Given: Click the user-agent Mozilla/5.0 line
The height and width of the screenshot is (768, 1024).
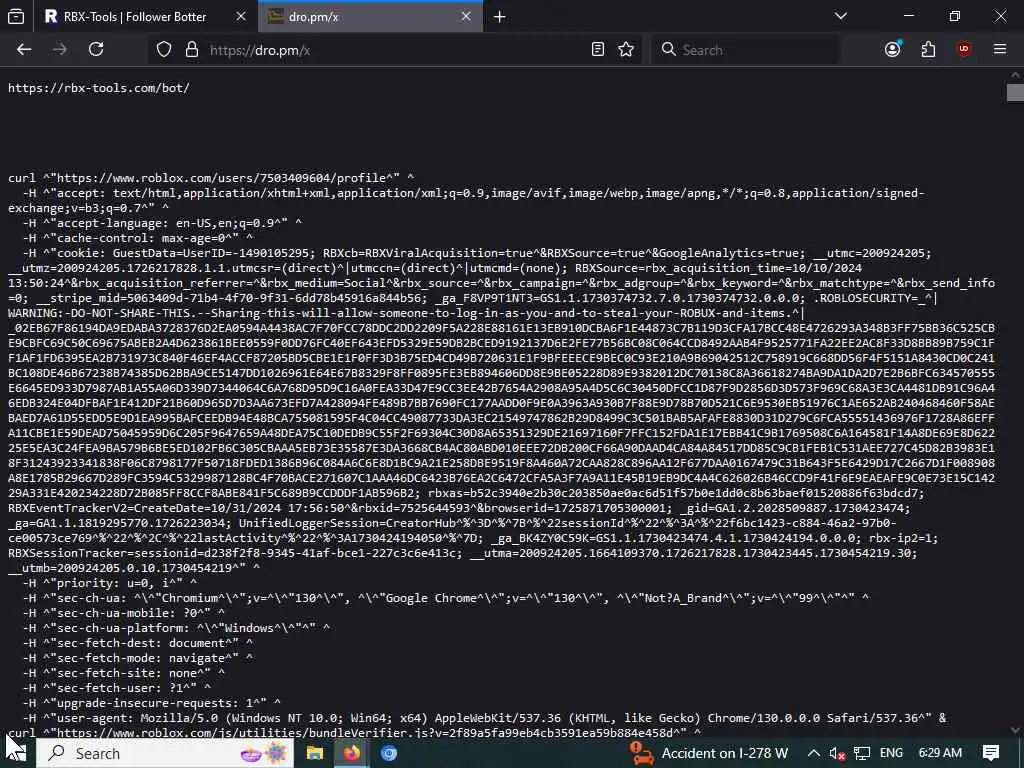Looking at the screenshot, I should [x=485, y=718].
